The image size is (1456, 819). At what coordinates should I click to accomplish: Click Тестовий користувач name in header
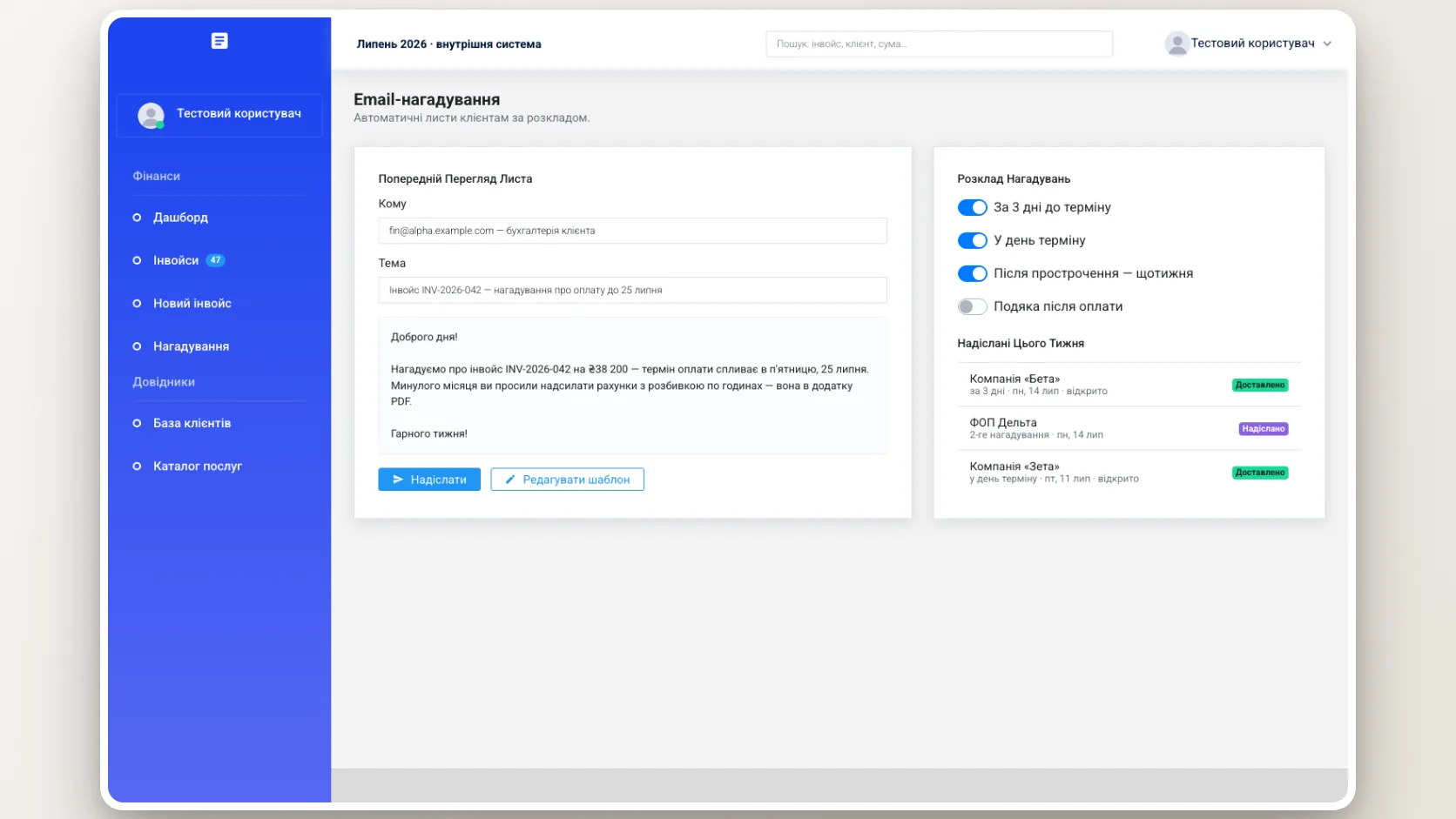tap(1252, 44)
